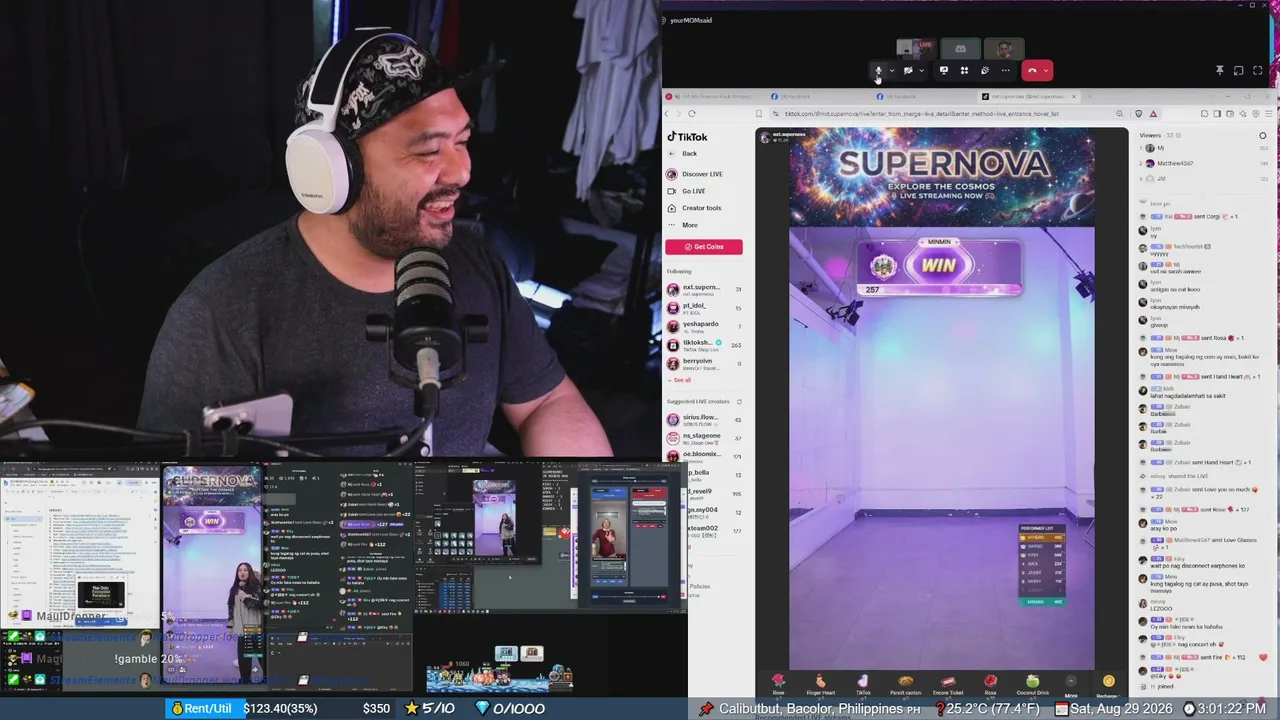The image size is (1280, 720).
Task: Go Back in the TikTok sidebar
Action: pos(682,154)
